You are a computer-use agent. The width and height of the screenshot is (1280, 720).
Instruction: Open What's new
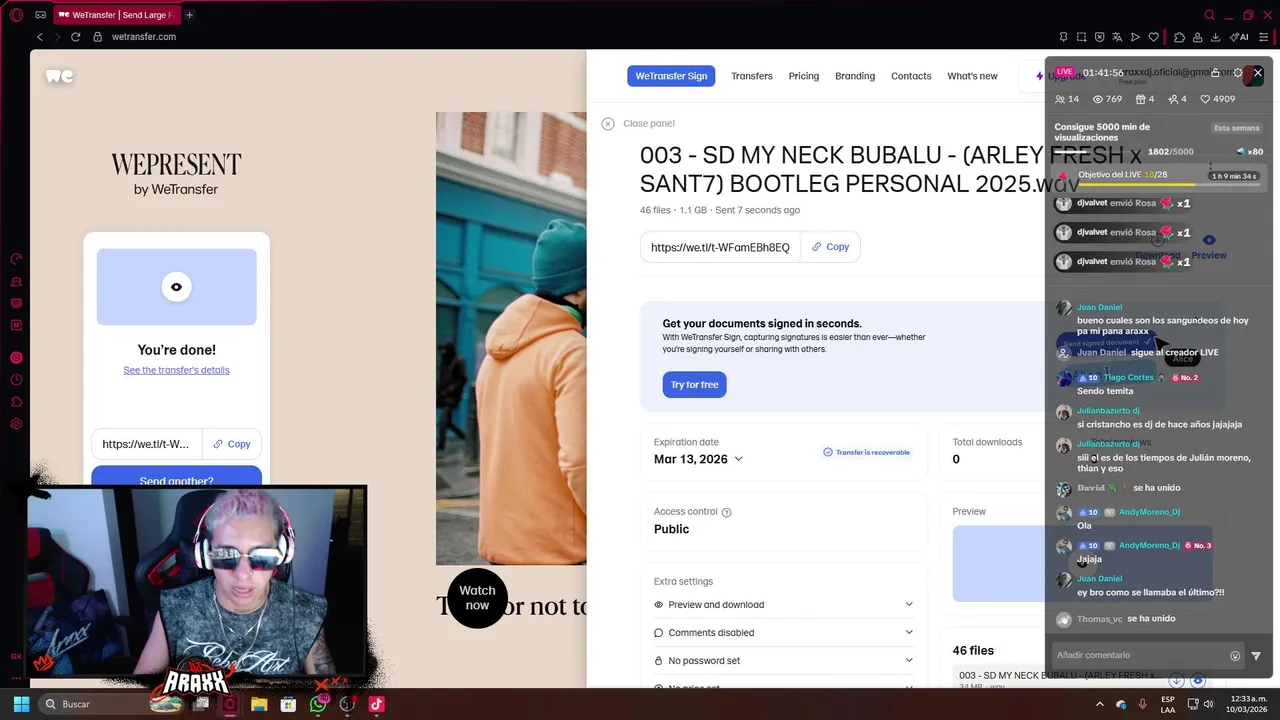pyautogui.click(x=972, y=76)
